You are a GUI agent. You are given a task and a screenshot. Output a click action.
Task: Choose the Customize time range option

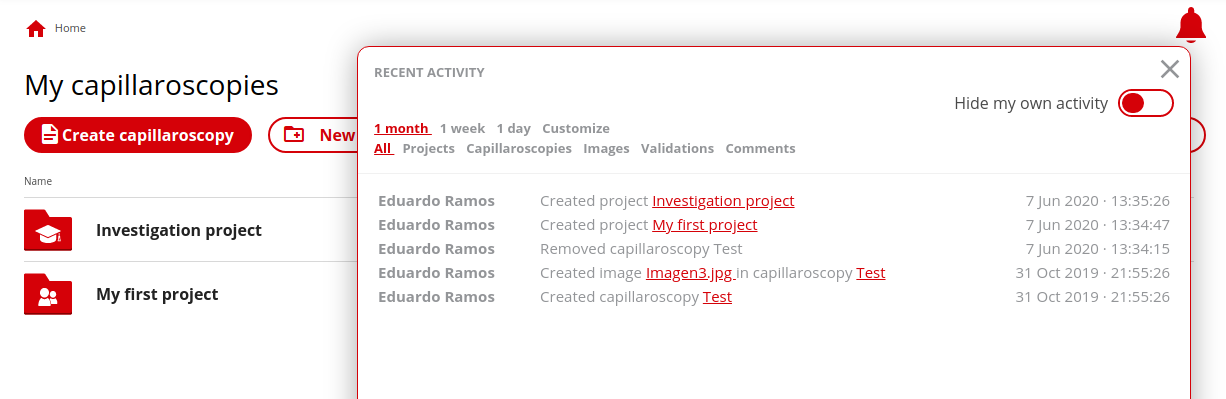pos(576,128)
